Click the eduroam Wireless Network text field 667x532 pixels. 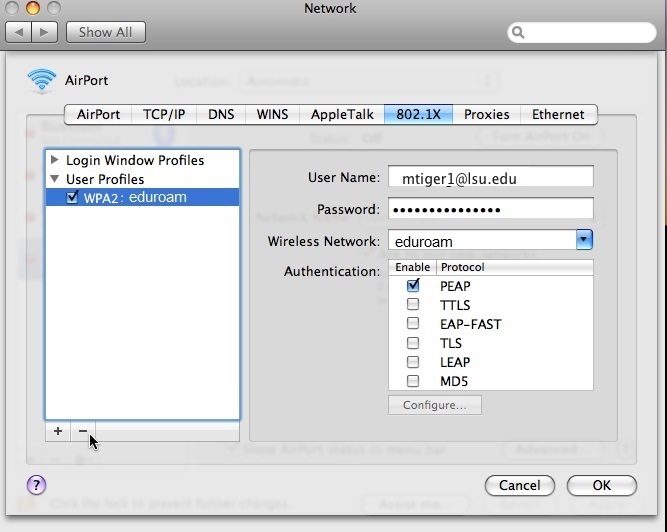click(482, 240)
